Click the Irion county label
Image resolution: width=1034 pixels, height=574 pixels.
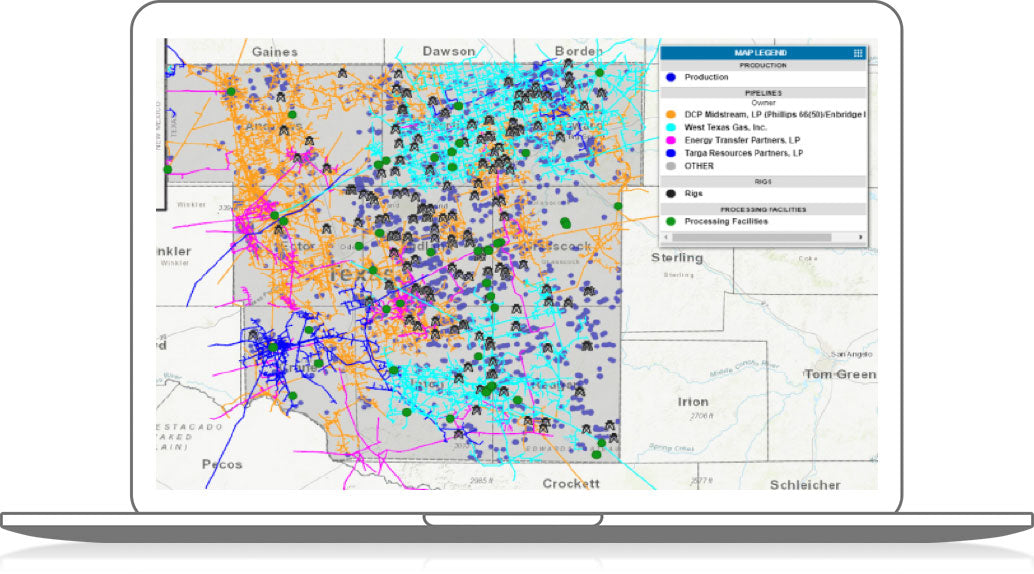pos(693,402)
